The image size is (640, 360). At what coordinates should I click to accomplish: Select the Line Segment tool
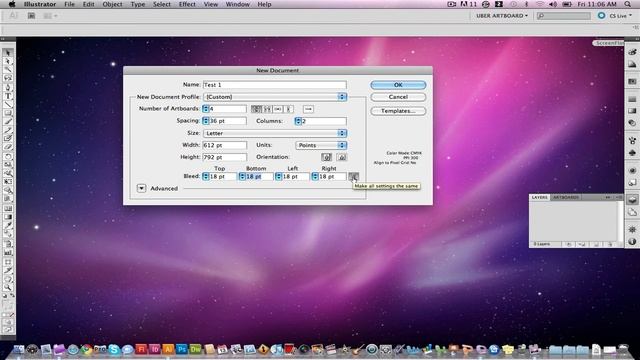pyautogui.click(x=8, y=104)
